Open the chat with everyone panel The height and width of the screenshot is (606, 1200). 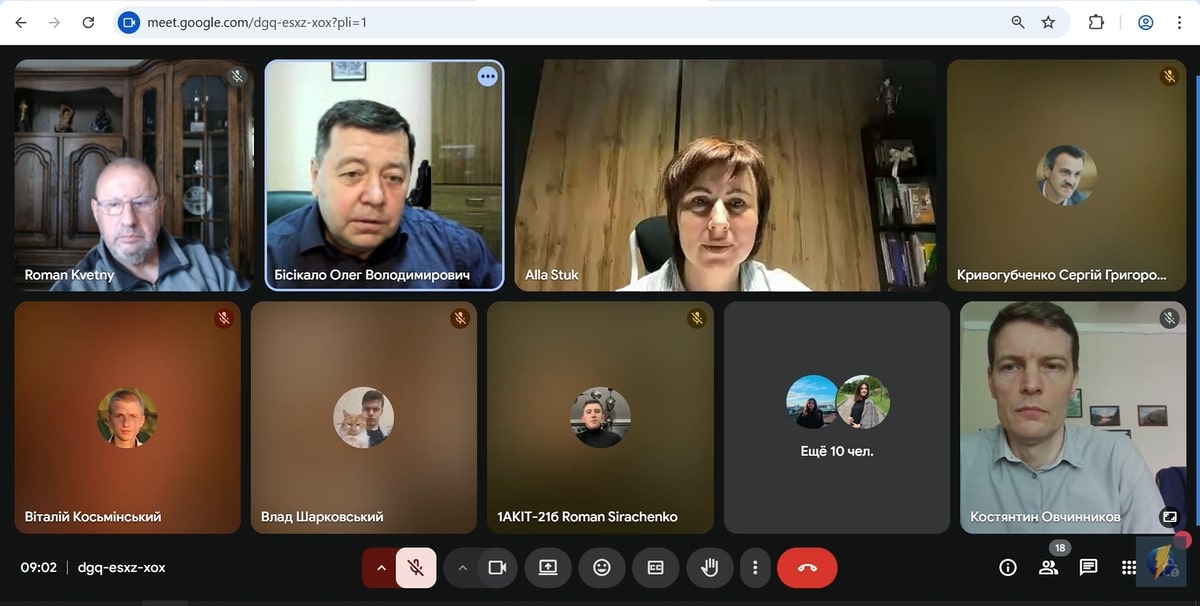(1088, 567)
